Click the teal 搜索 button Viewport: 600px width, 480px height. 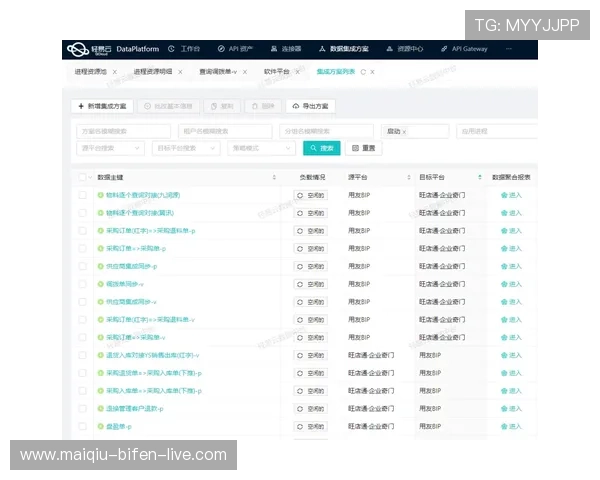click(x=321, y=148)
